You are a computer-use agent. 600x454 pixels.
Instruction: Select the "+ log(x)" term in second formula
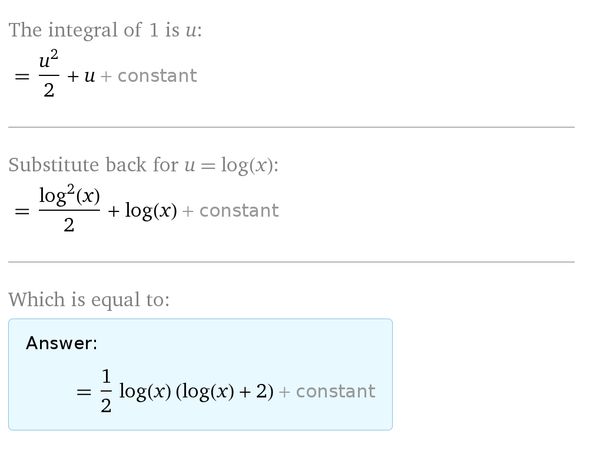click(150, 211)
